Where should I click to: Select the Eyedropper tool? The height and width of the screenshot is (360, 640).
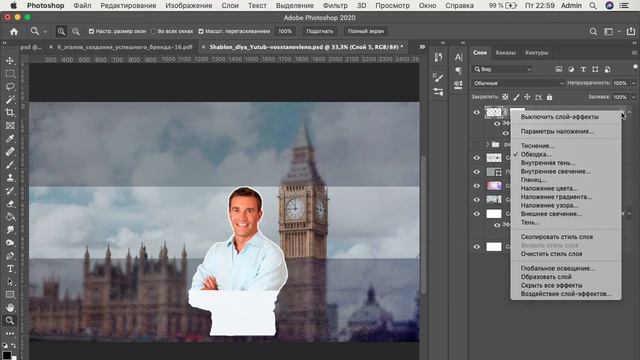(x=10, y=139)
